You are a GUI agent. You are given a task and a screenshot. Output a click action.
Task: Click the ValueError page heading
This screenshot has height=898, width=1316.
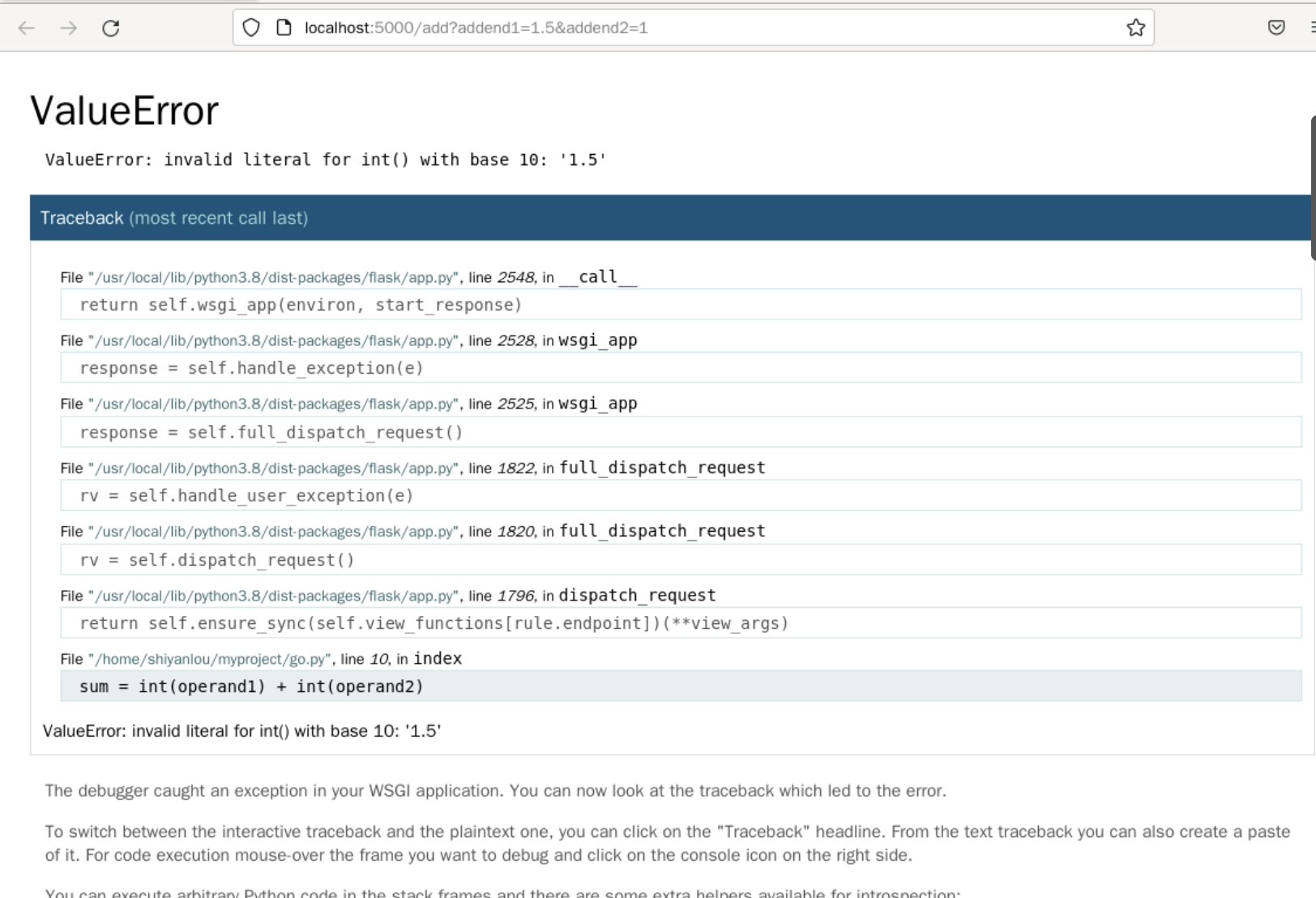[125, 110]
